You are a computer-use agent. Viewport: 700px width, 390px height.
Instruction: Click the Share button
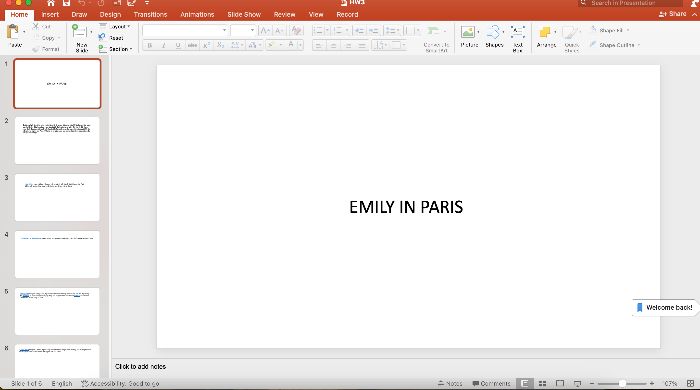point(672,14)
